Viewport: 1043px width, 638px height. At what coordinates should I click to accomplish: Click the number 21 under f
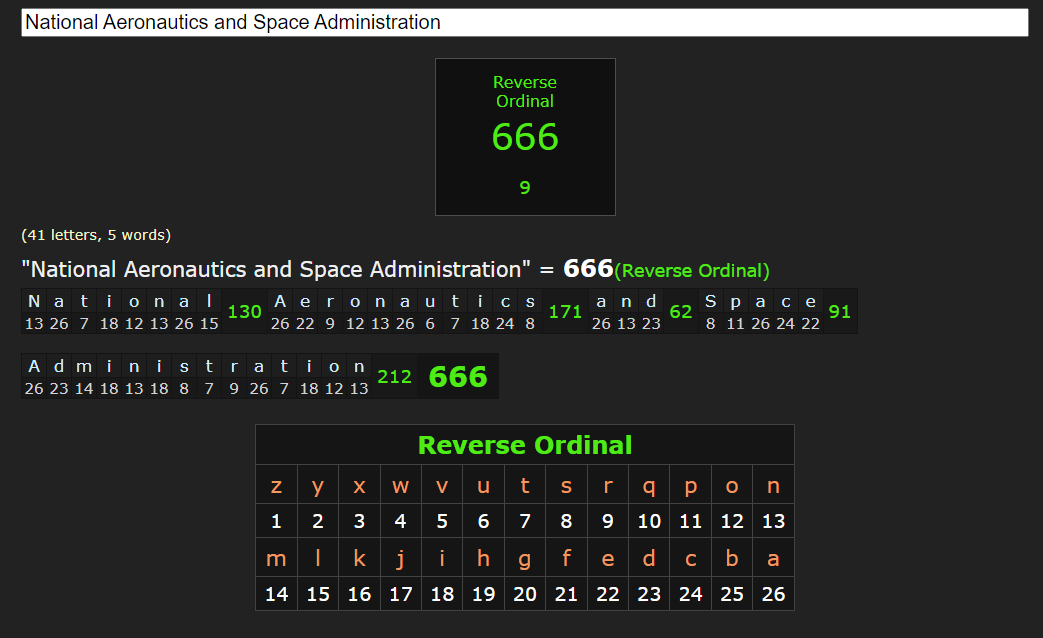(x=566, y=594)
